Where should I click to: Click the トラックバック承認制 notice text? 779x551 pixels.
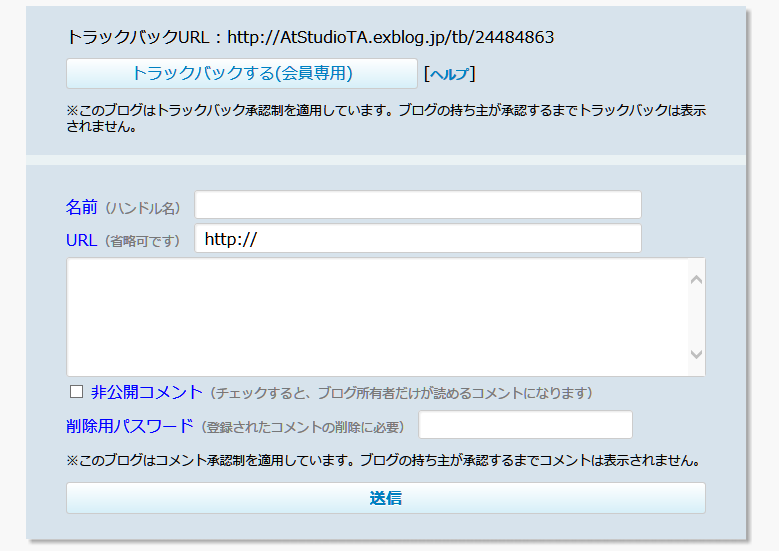tap(386, 118)
